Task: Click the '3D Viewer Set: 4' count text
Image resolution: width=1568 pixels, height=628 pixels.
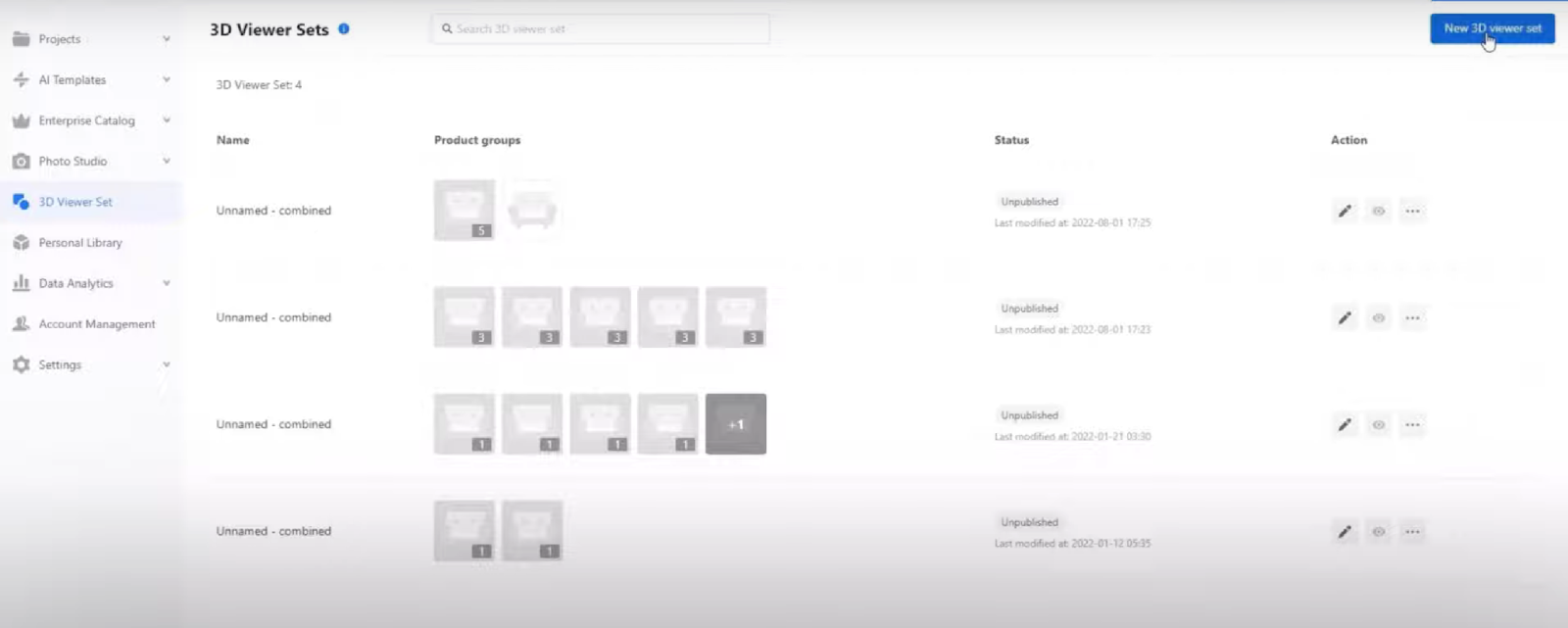Action: point(259,85)
